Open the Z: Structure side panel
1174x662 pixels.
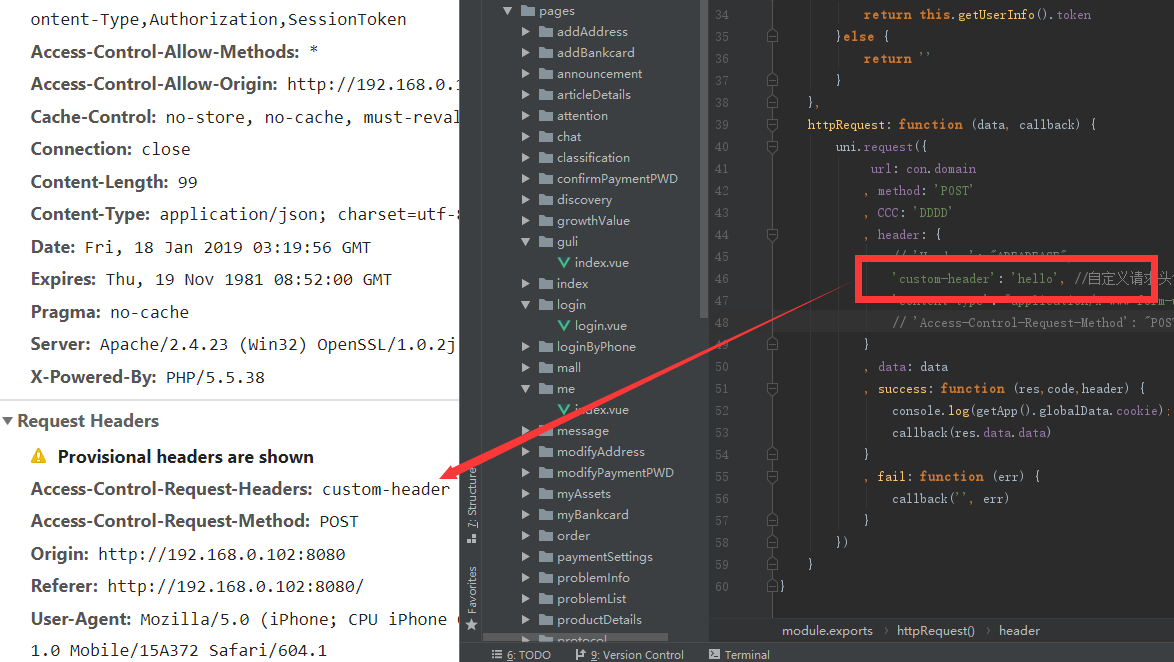[471, 505]
